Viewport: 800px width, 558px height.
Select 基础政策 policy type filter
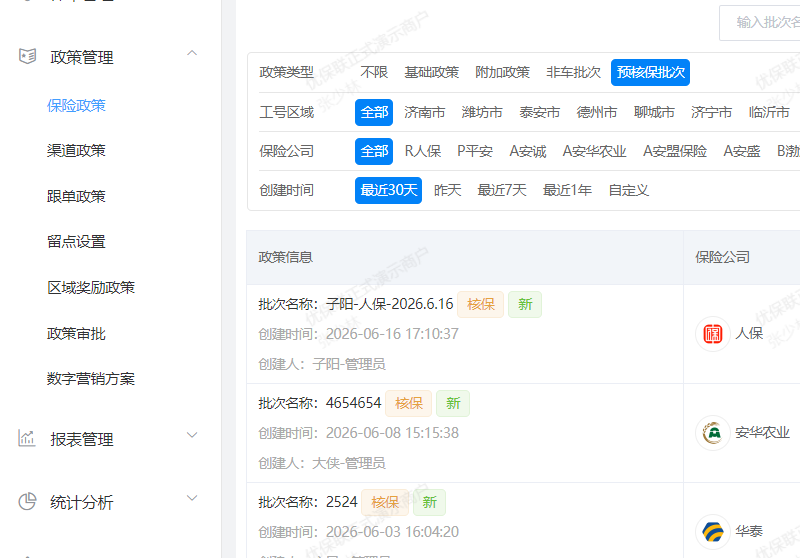click(x=432, y=72)
